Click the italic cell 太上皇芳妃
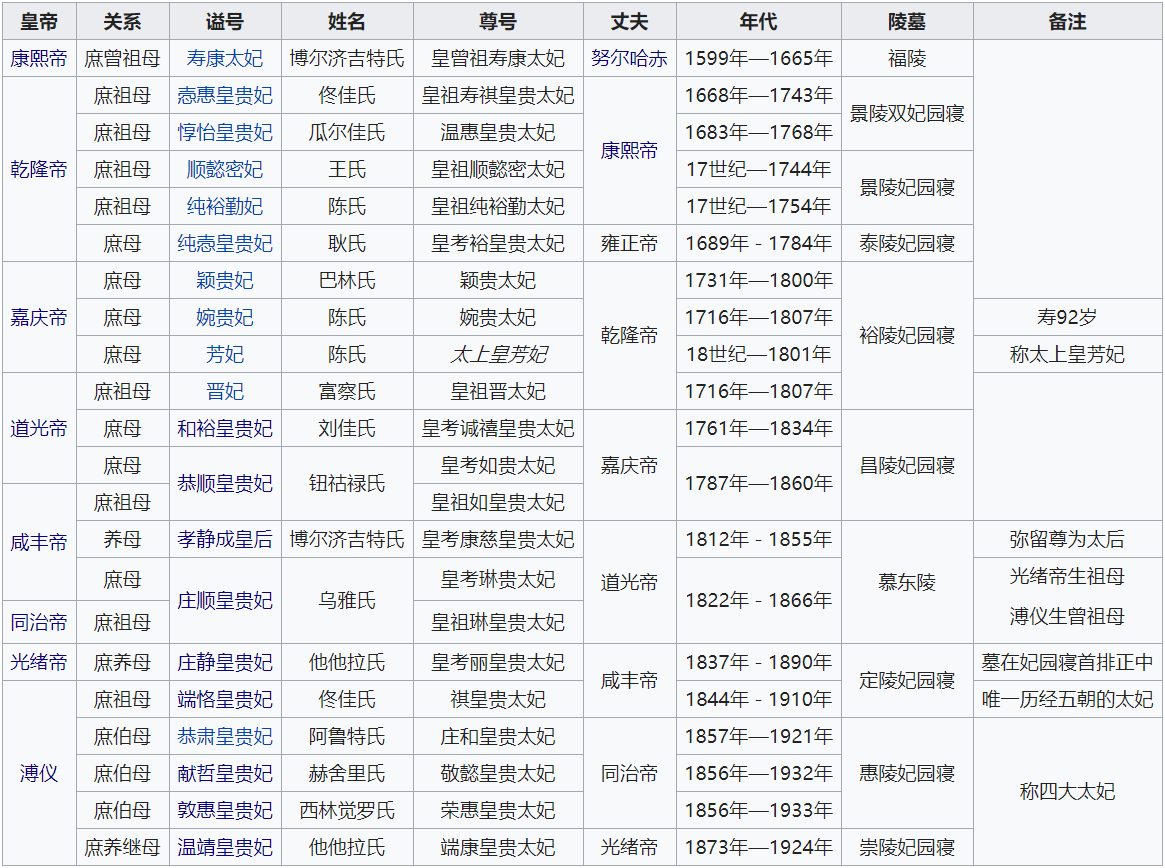This screenshot has width=1165, height=868. (498, 354)
